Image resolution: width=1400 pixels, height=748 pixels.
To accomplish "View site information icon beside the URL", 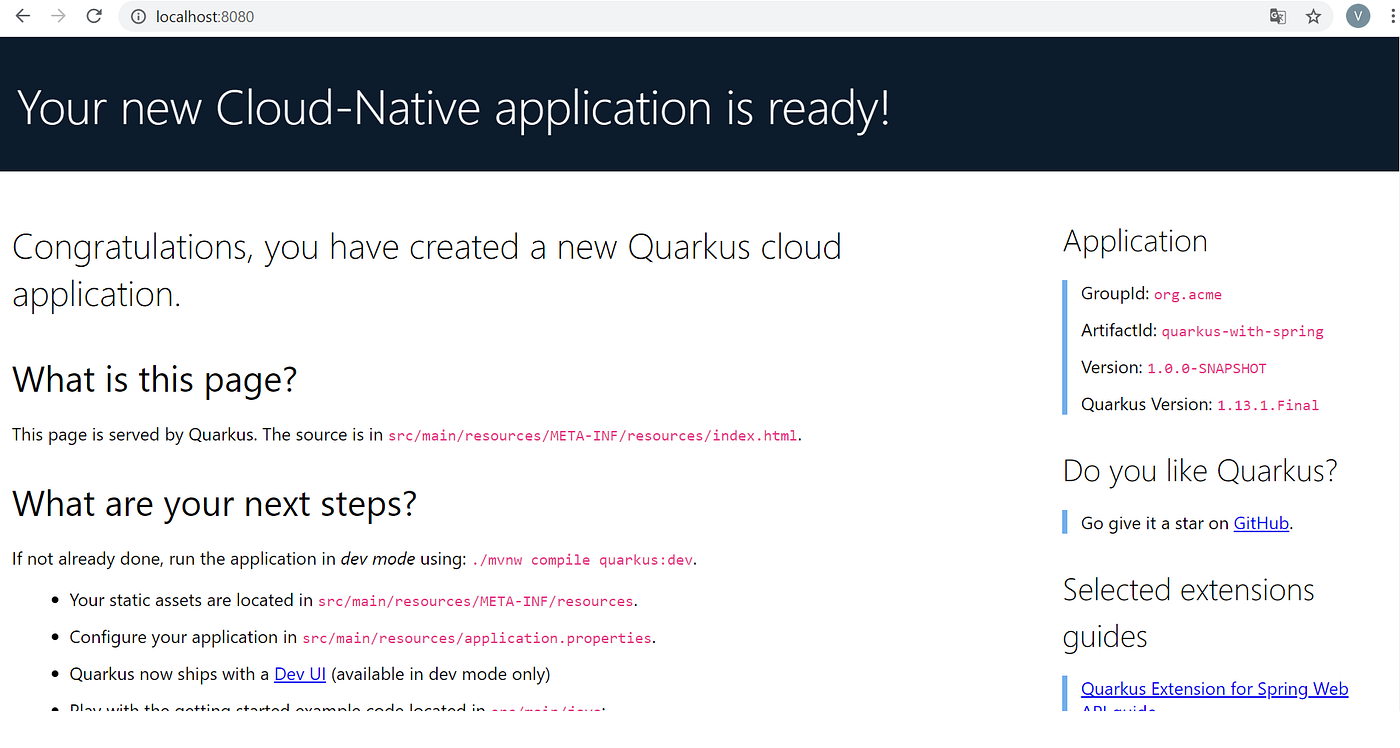I will (x=139, y=16).
